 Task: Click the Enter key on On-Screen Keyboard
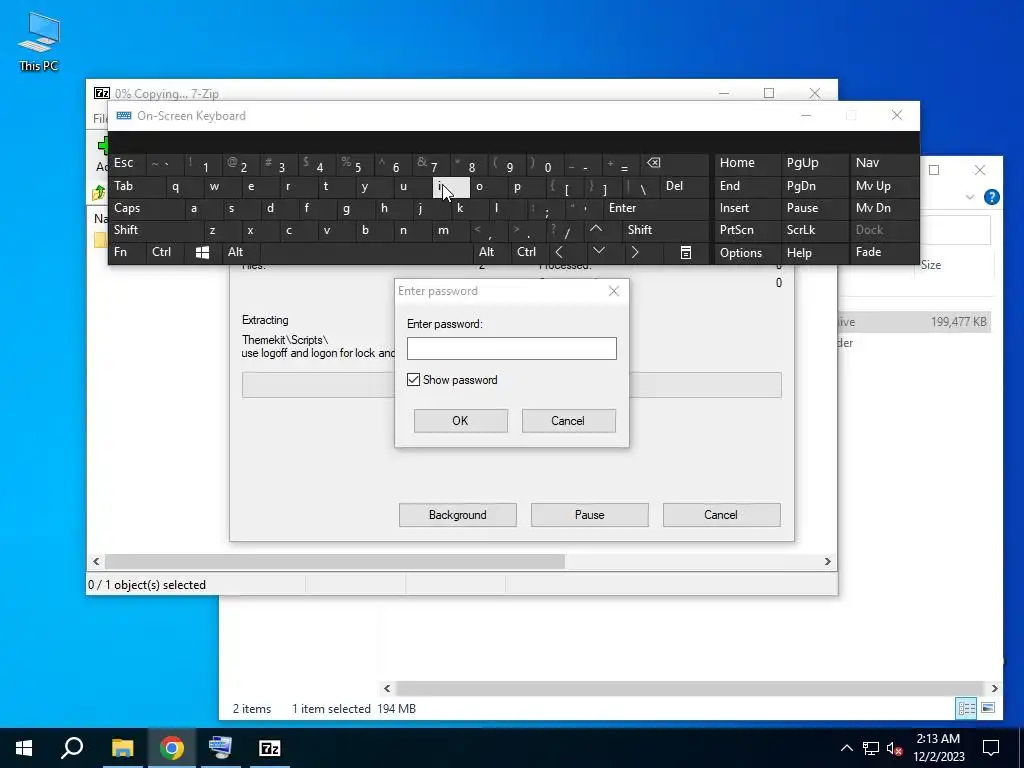click(656, 208)
